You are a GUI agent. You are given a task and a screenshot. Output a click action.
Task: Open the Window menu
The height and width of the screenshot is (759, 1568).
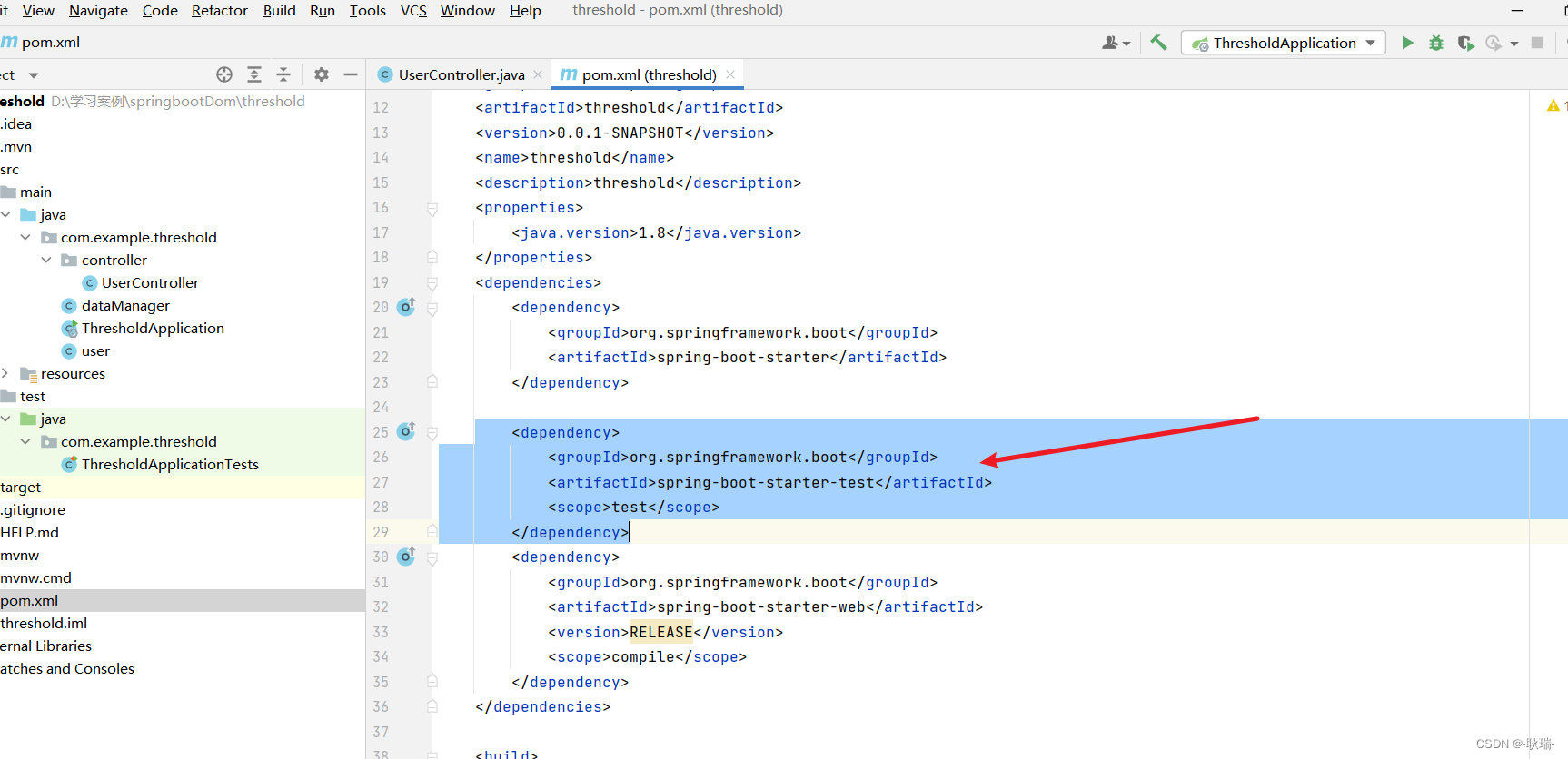point(468,11)
